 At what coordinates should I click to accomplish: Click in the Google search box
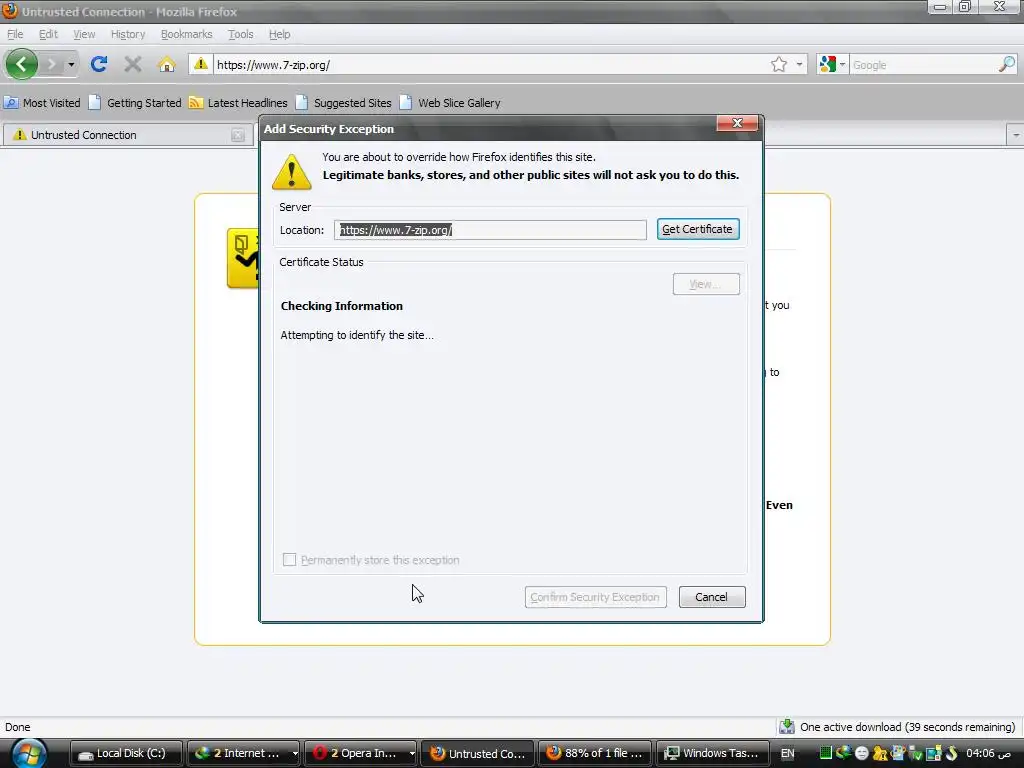(x=923, y=65)
